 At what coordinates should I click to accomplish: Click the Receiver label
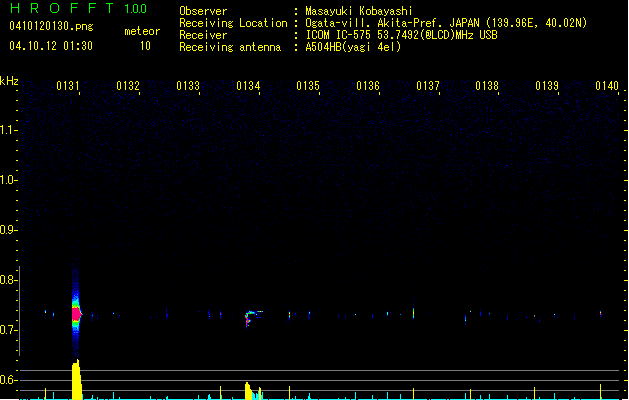click(203, 35)
